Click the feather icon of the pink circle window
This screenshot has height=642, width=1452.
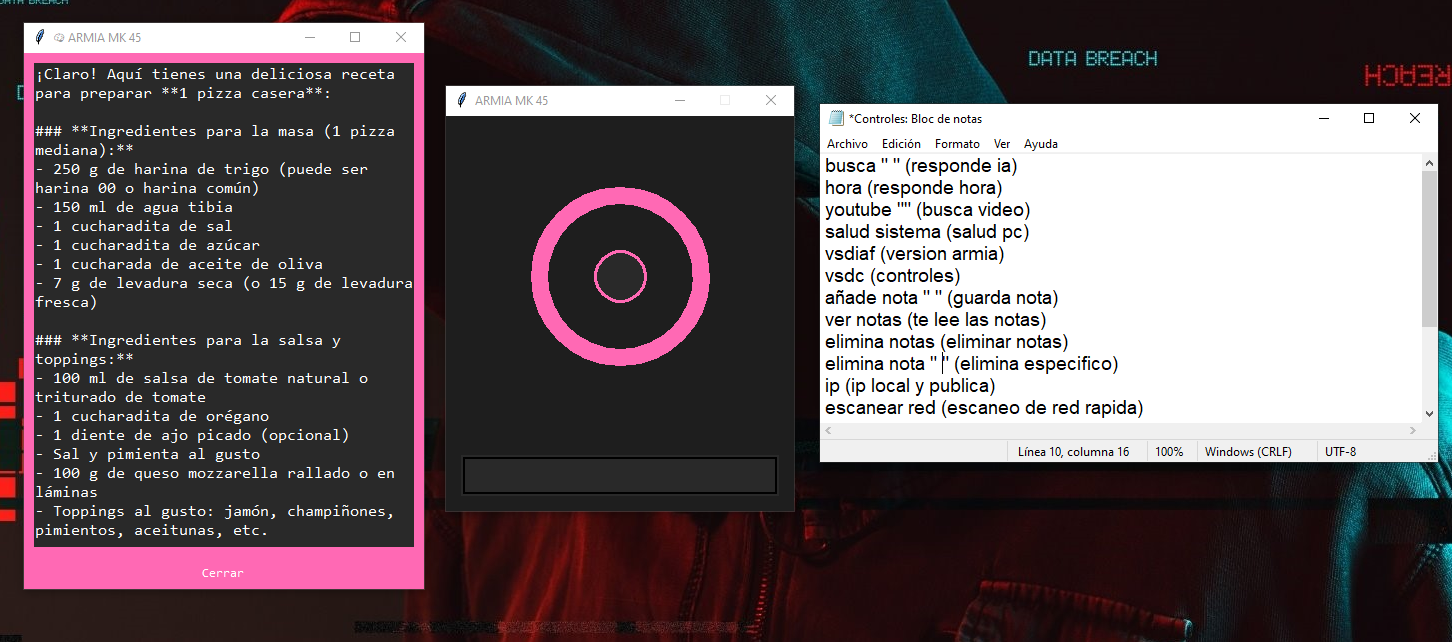pos(461,101)
